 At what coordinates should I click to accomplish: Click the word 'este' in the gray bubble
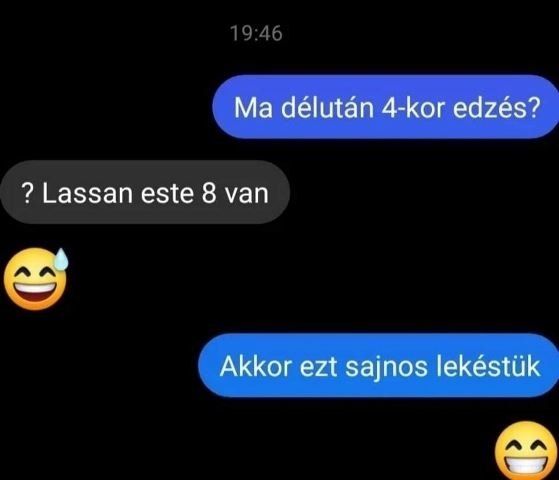click(167, 194)
